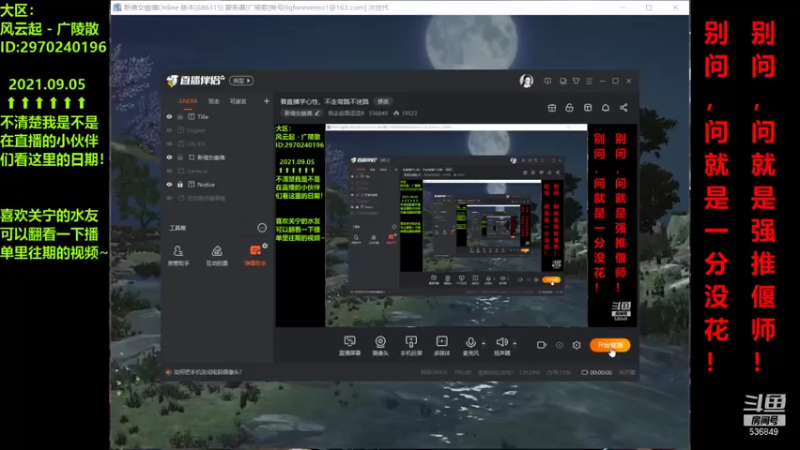
Task: Click the square icon next to feedback in title bar
Action: point(563,81)
